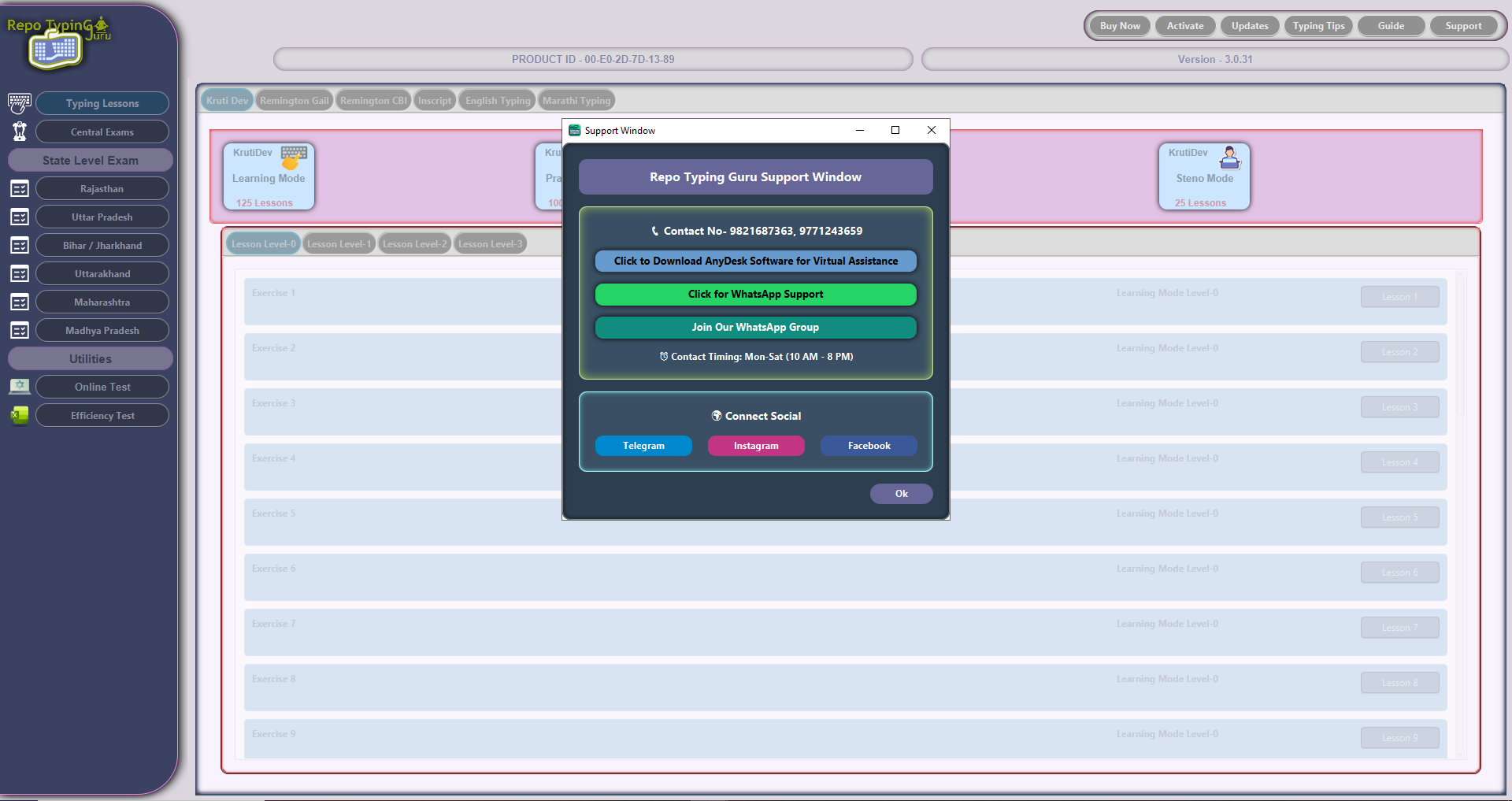Open Instagram social link
The image size is (1512, 801).
(756, 446)
